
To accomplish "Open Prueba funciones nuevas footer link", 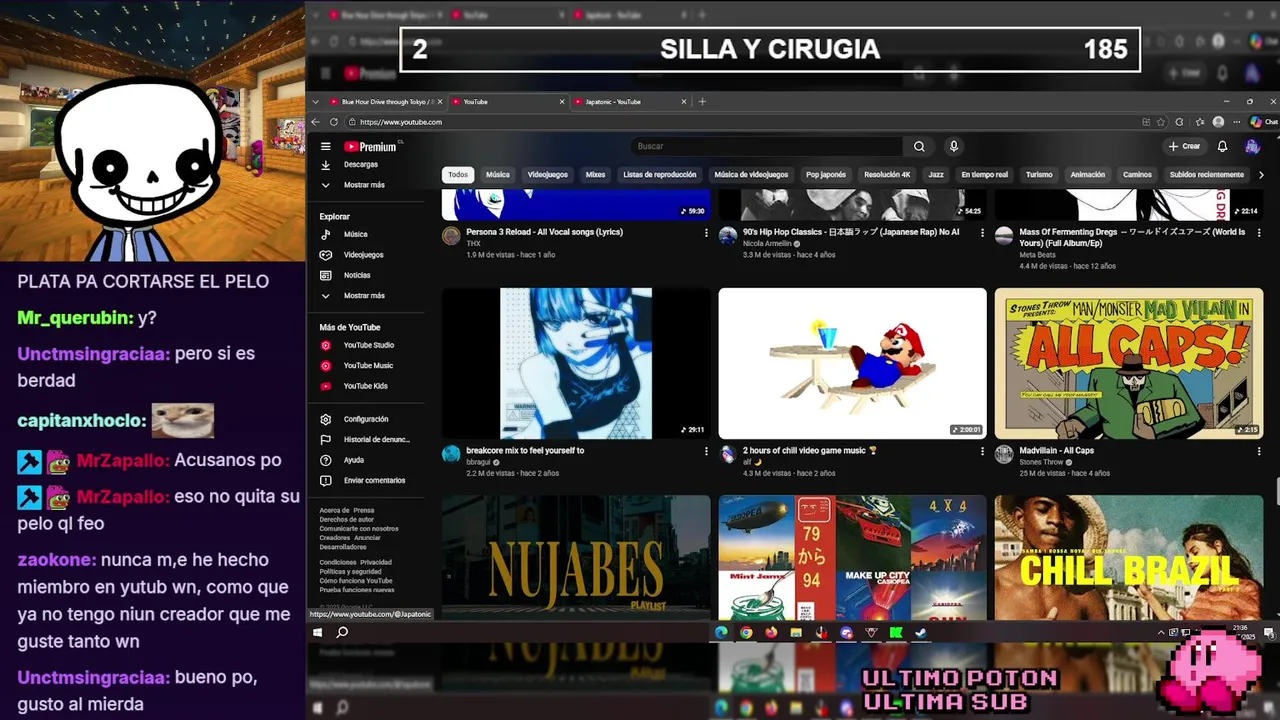I will click(357, 590).
